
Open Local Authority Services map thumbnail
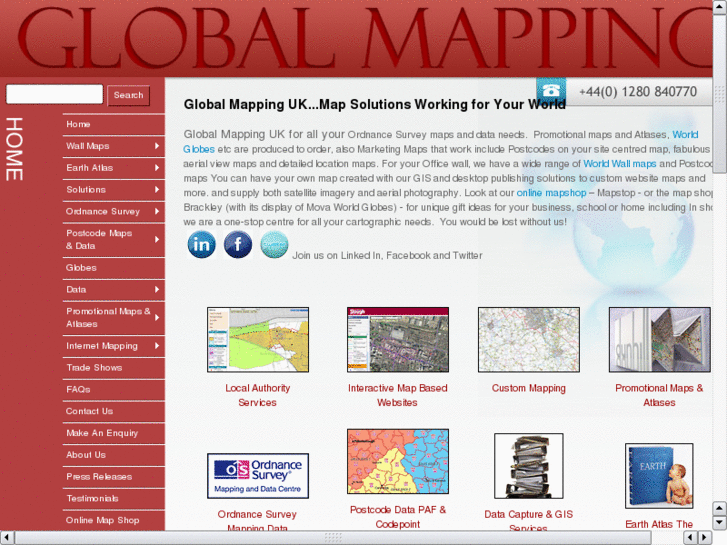click(x=258, y=340)
